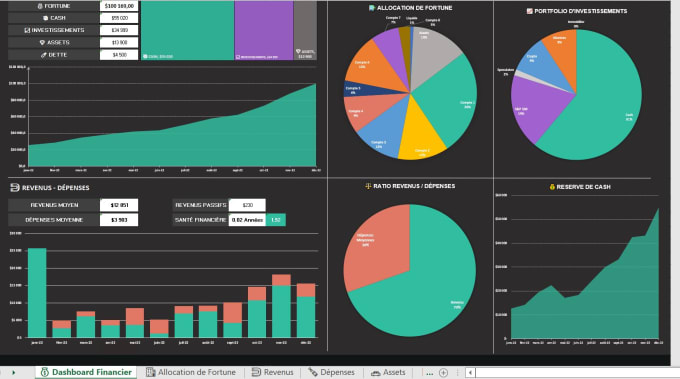Select the Dashboard Financier sheet tab
680x379 pixels.
point(86,372)
